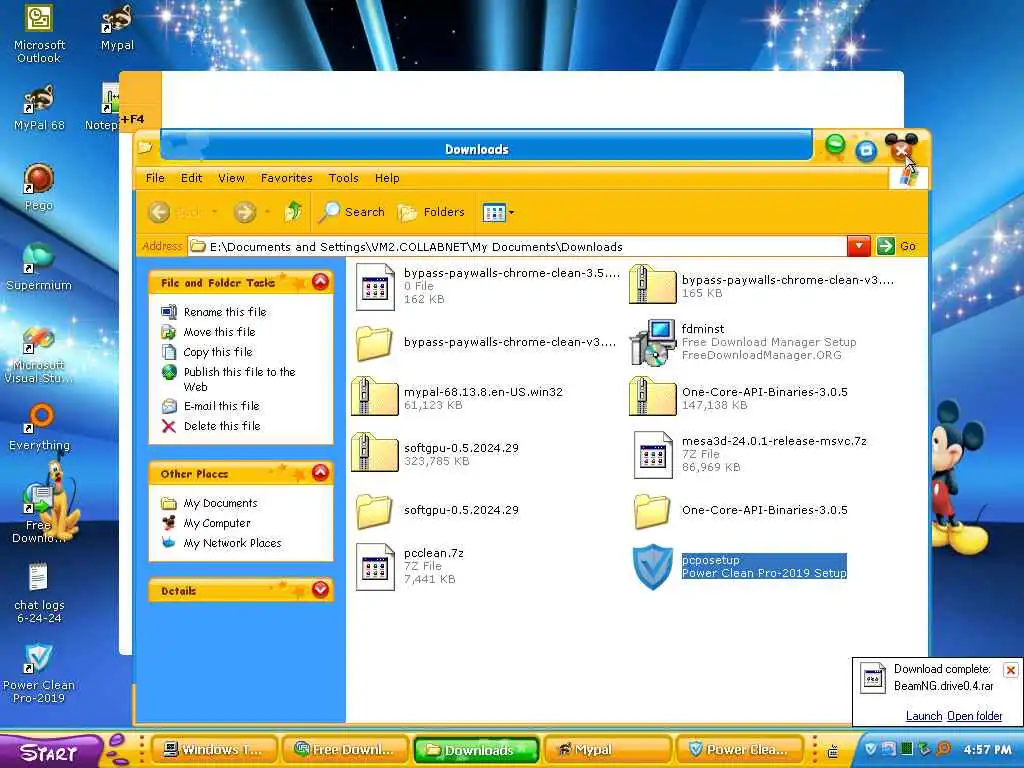Image resolution: width=1024 pixels, height=768 pixels.
Task: Launch Supermium from the desktop
Action: tap(39, 267)
